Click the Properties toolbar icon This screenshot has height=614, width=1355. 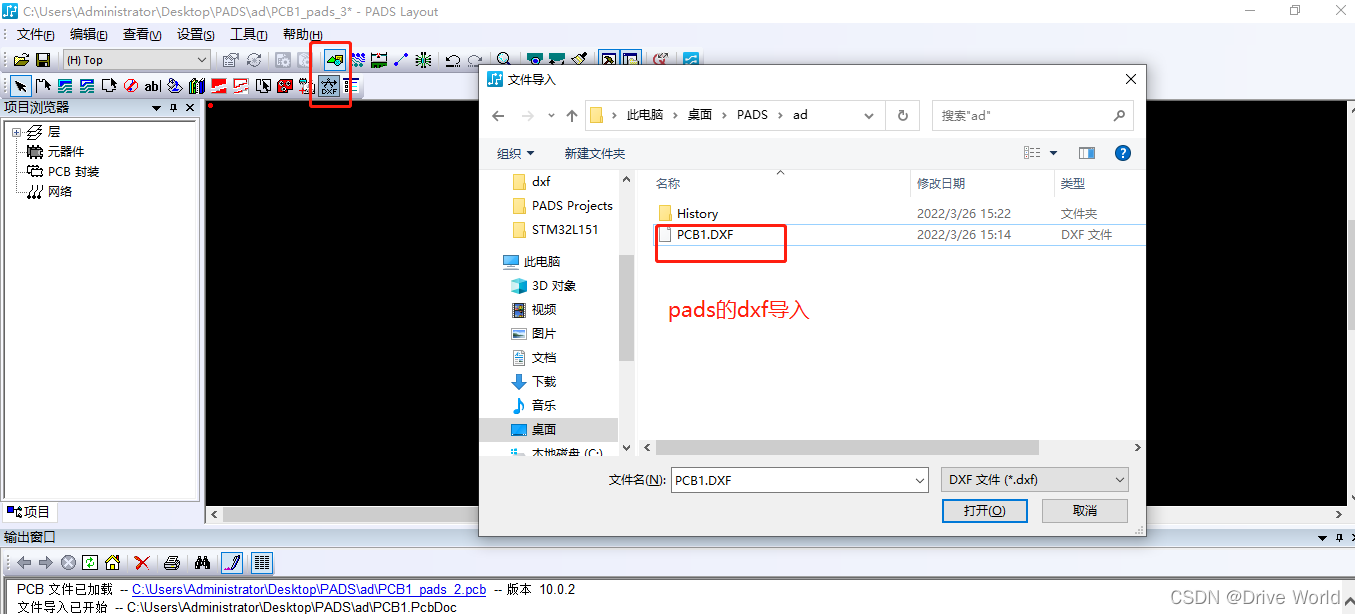231,60
